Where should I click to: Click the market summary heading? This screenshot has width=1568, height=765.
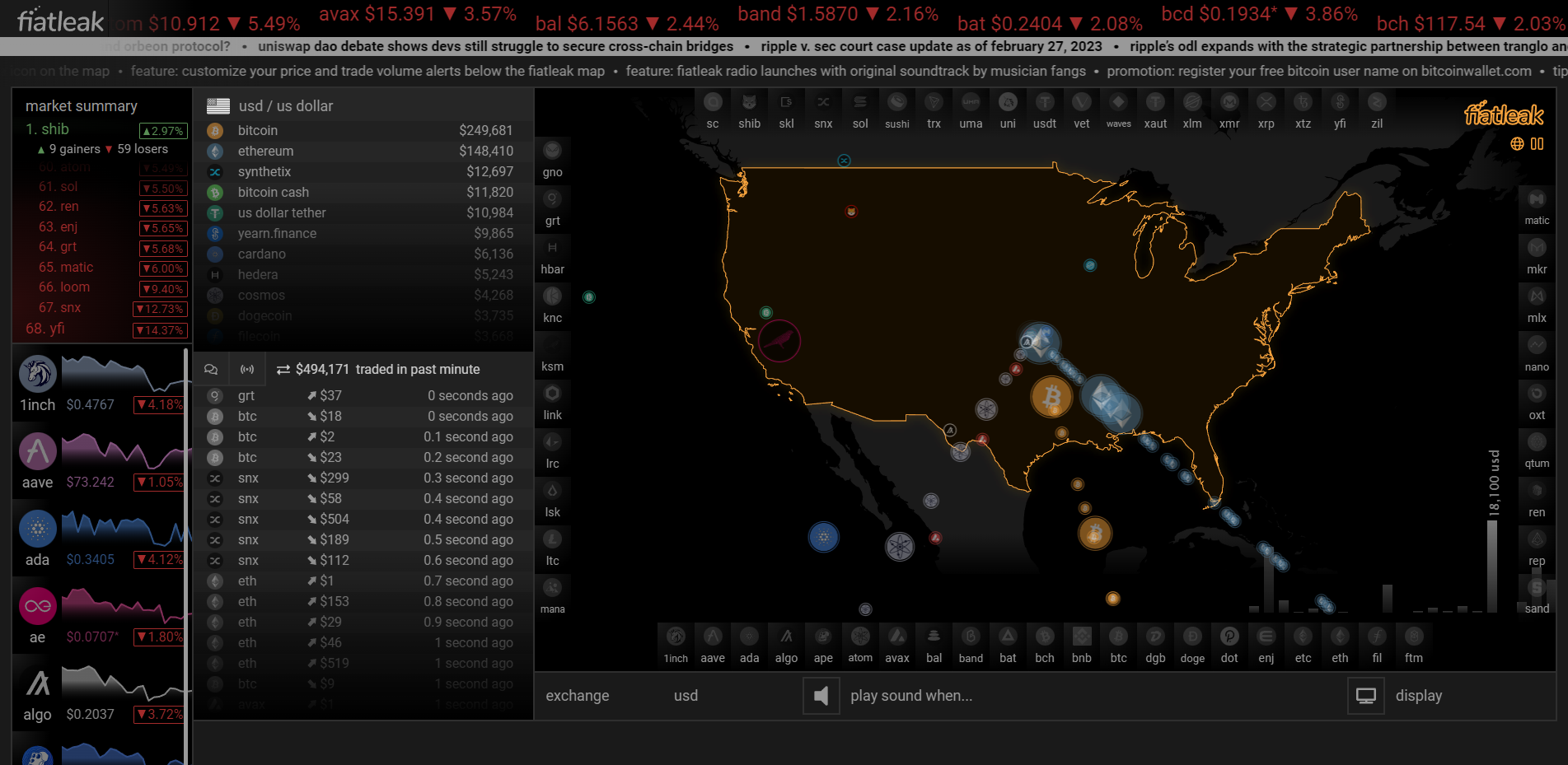point(82,106)
